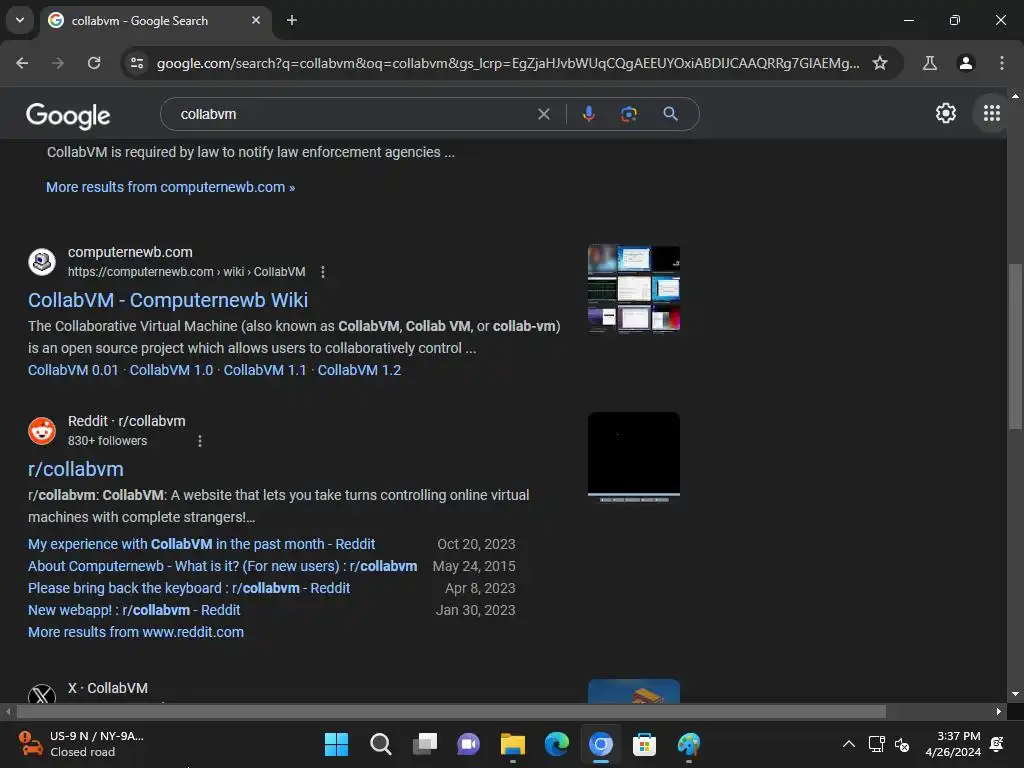Viewport: 1024px width, 768px height.
Task: Click the forward navigation arrow
Action: (x=58, y=63)
